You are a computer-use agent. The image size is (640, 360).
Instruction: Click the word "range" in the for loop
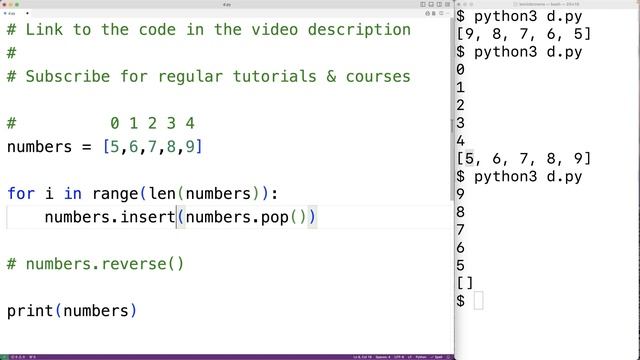tap(116, 193)
